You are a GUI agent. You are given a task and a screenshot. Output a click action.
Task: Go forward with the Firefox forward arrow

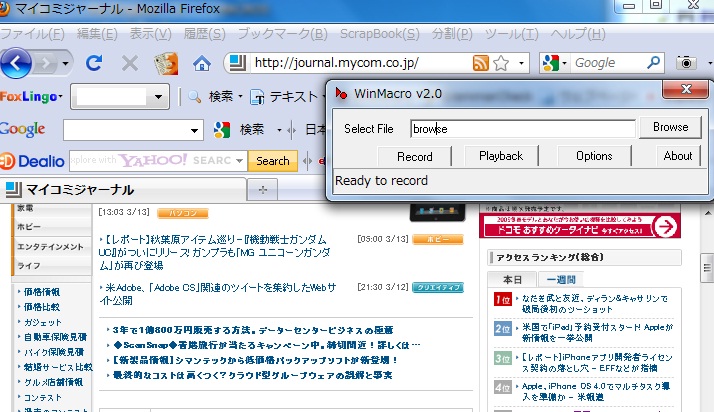(45, 63)
